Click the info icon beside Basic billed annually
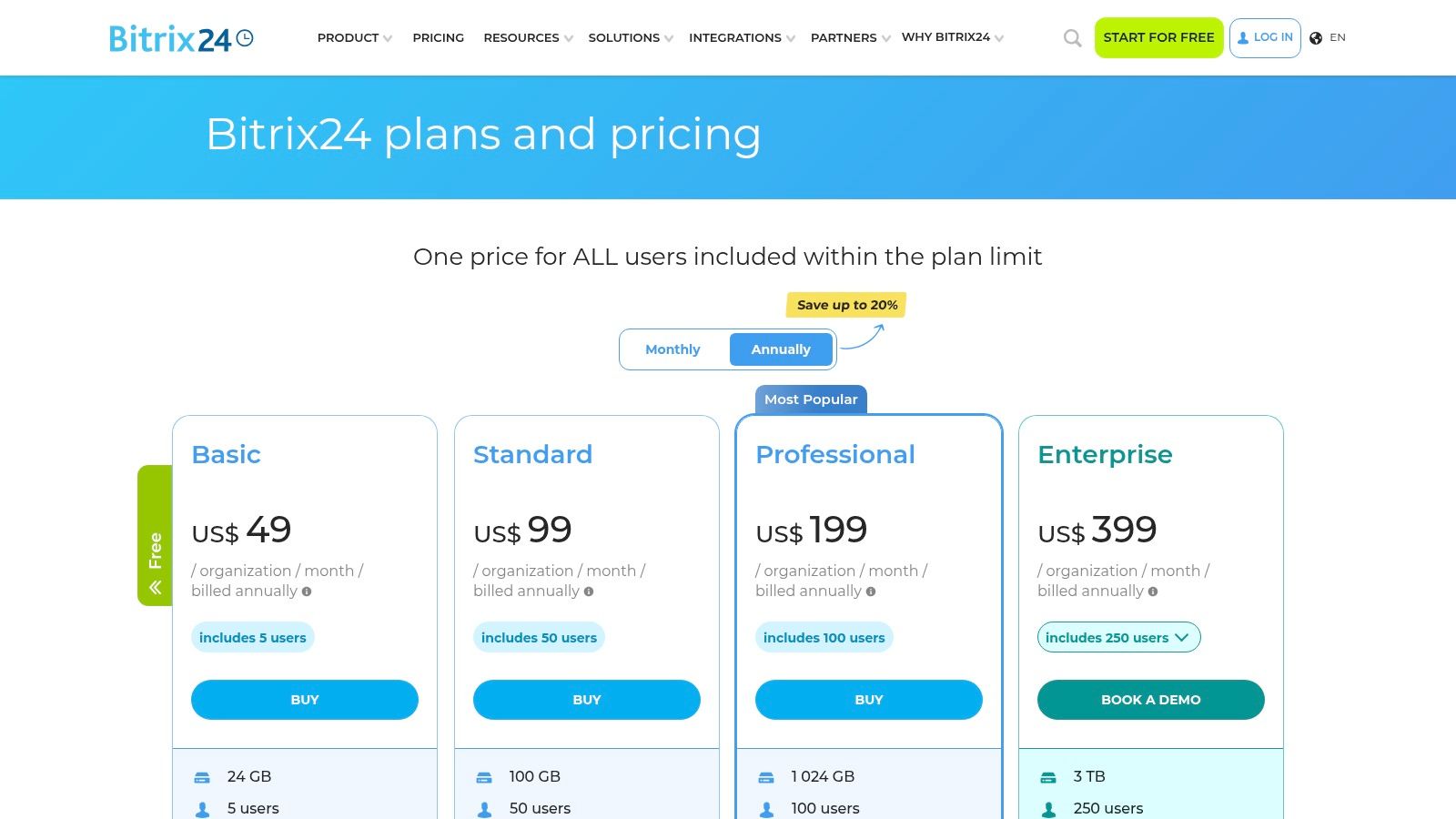Screen dimensions: 1456x819 coord(307,591)
